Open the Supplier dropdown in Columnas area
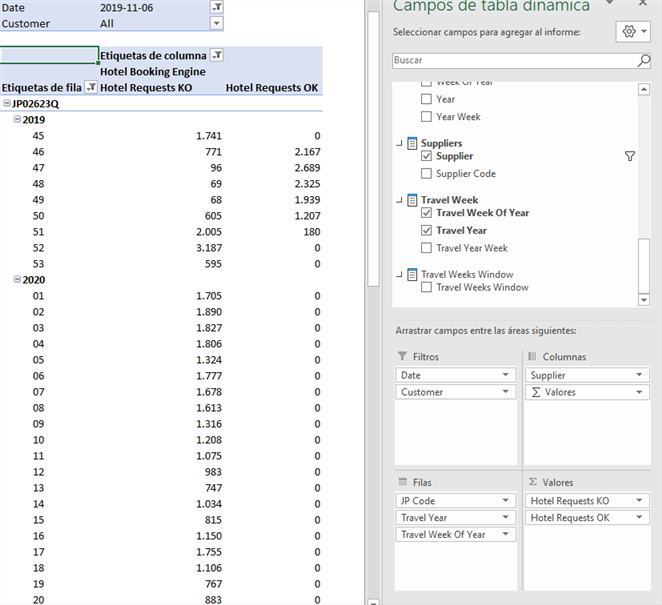The image size is (662, 605). click(641, 375)
